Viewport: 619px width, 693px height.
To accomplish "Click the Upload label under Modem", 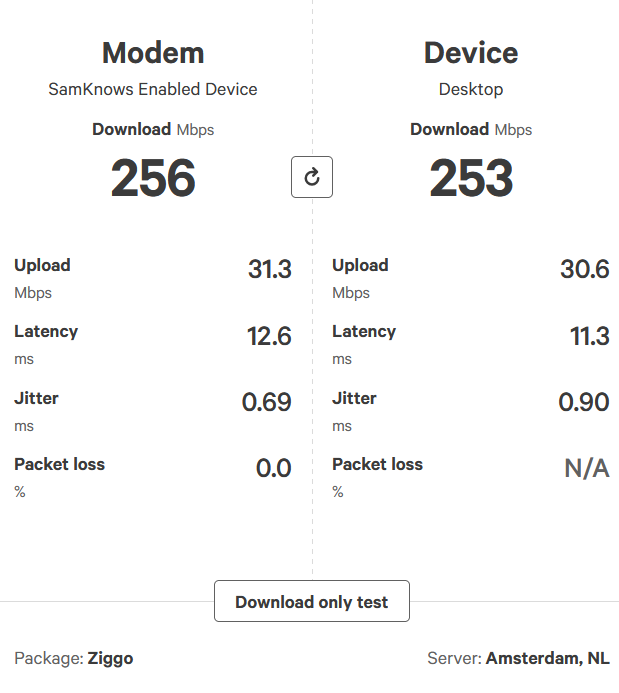I will coord(42,265).
